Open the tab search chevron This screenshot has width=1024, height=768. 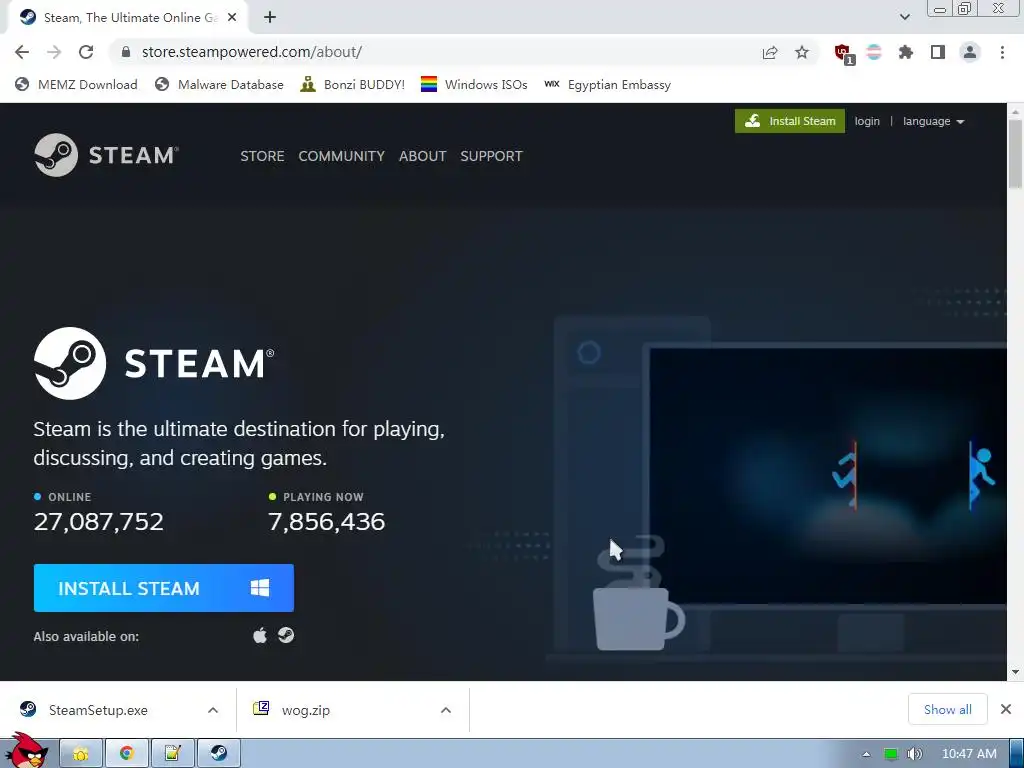[x=904, y=18]
